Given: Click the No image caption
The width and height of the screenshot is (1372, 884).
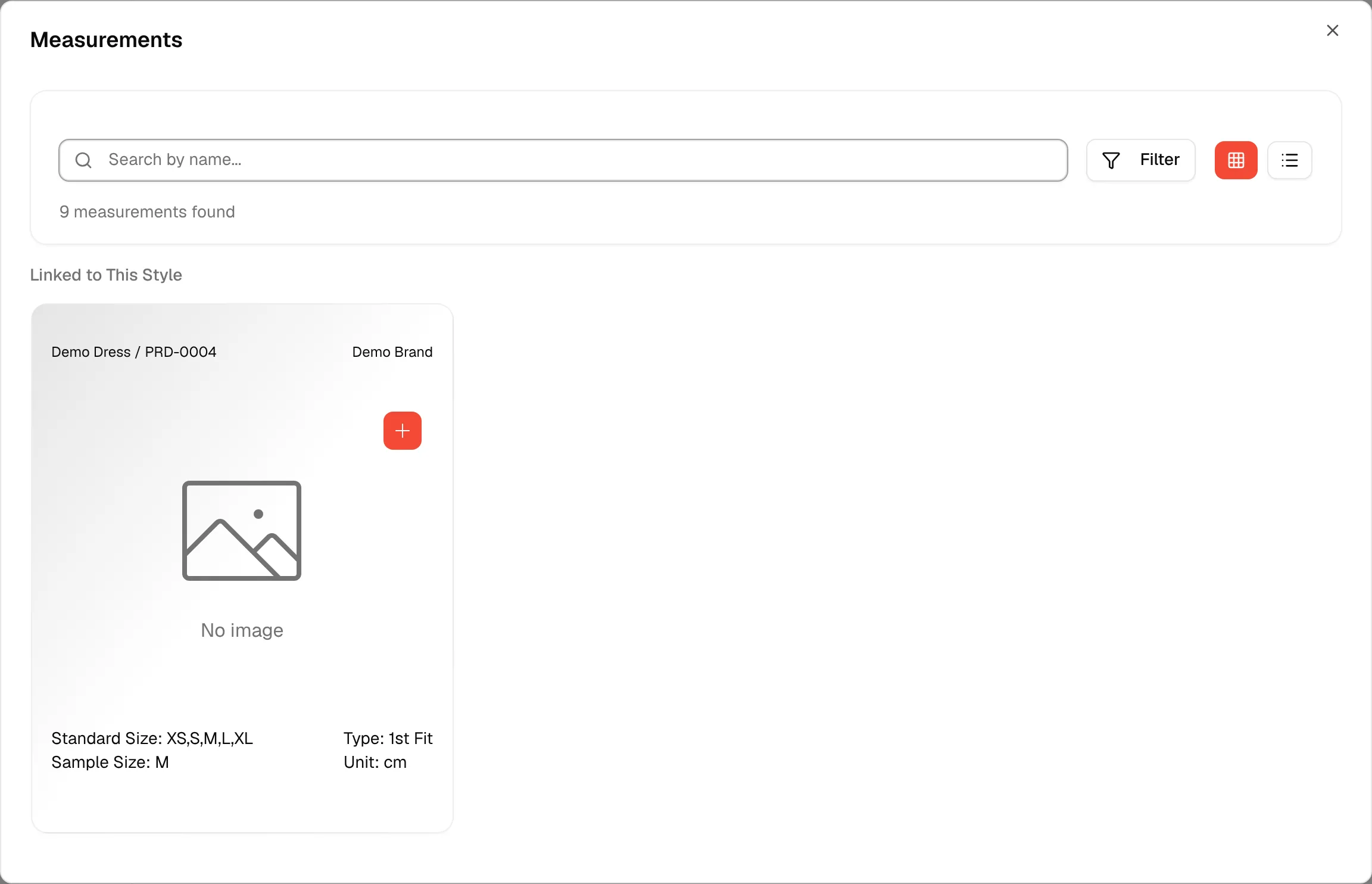Looking at the screenshot, I should click(x=242, y=630).
